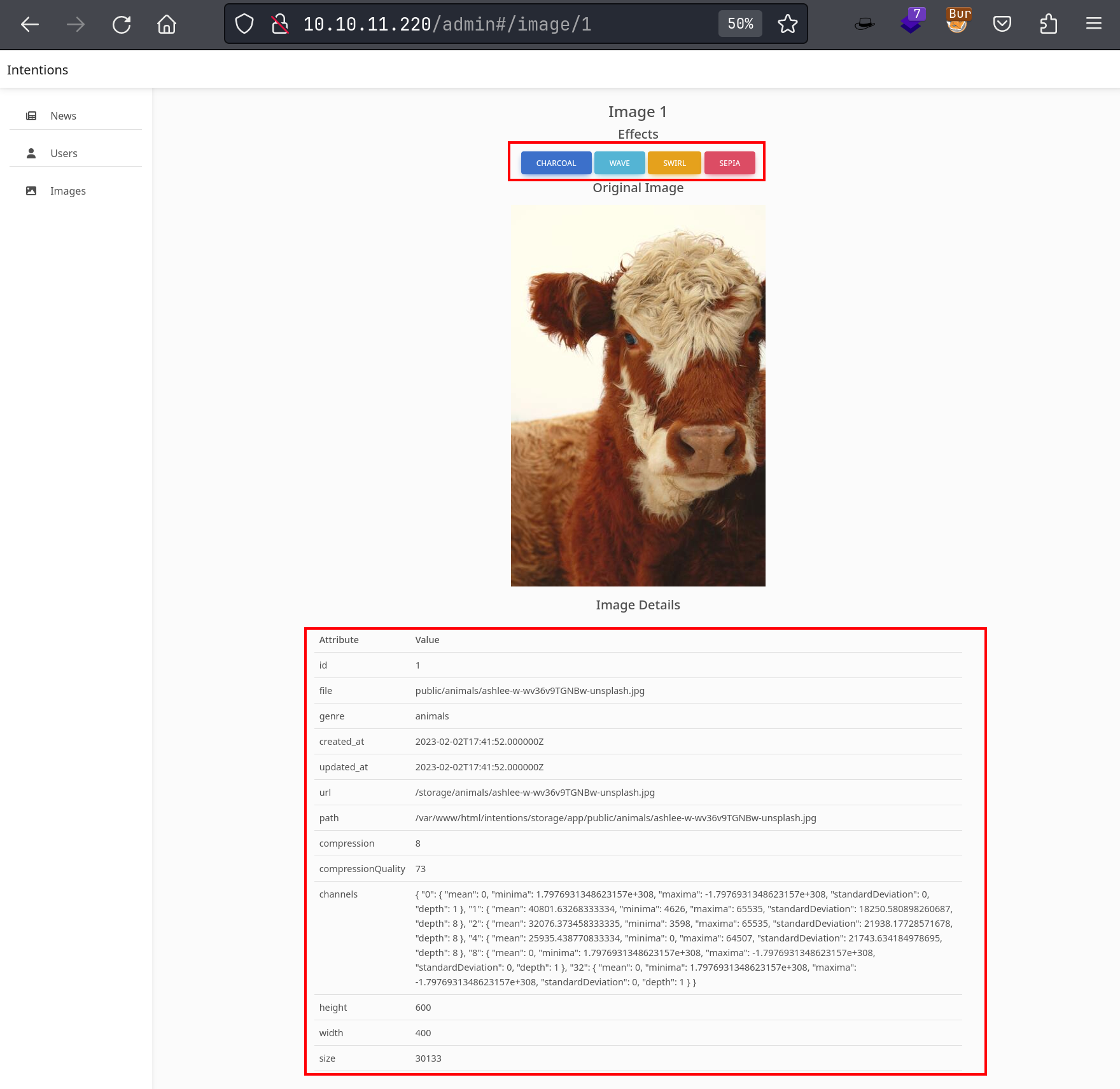1120x1089 pixels.
Task: Open the Burp proxy extension icon
Action: (958, 21)
